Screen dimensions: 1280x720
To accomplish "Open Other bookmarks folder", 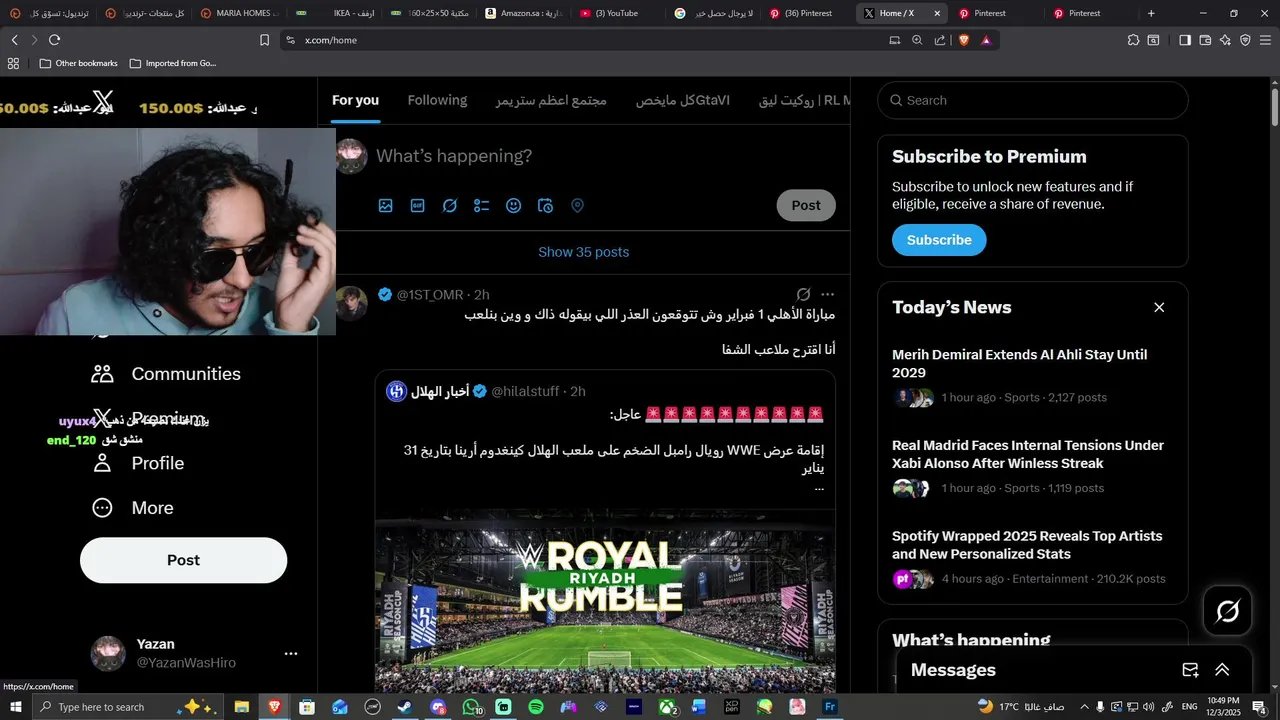I will pos(78,63).
